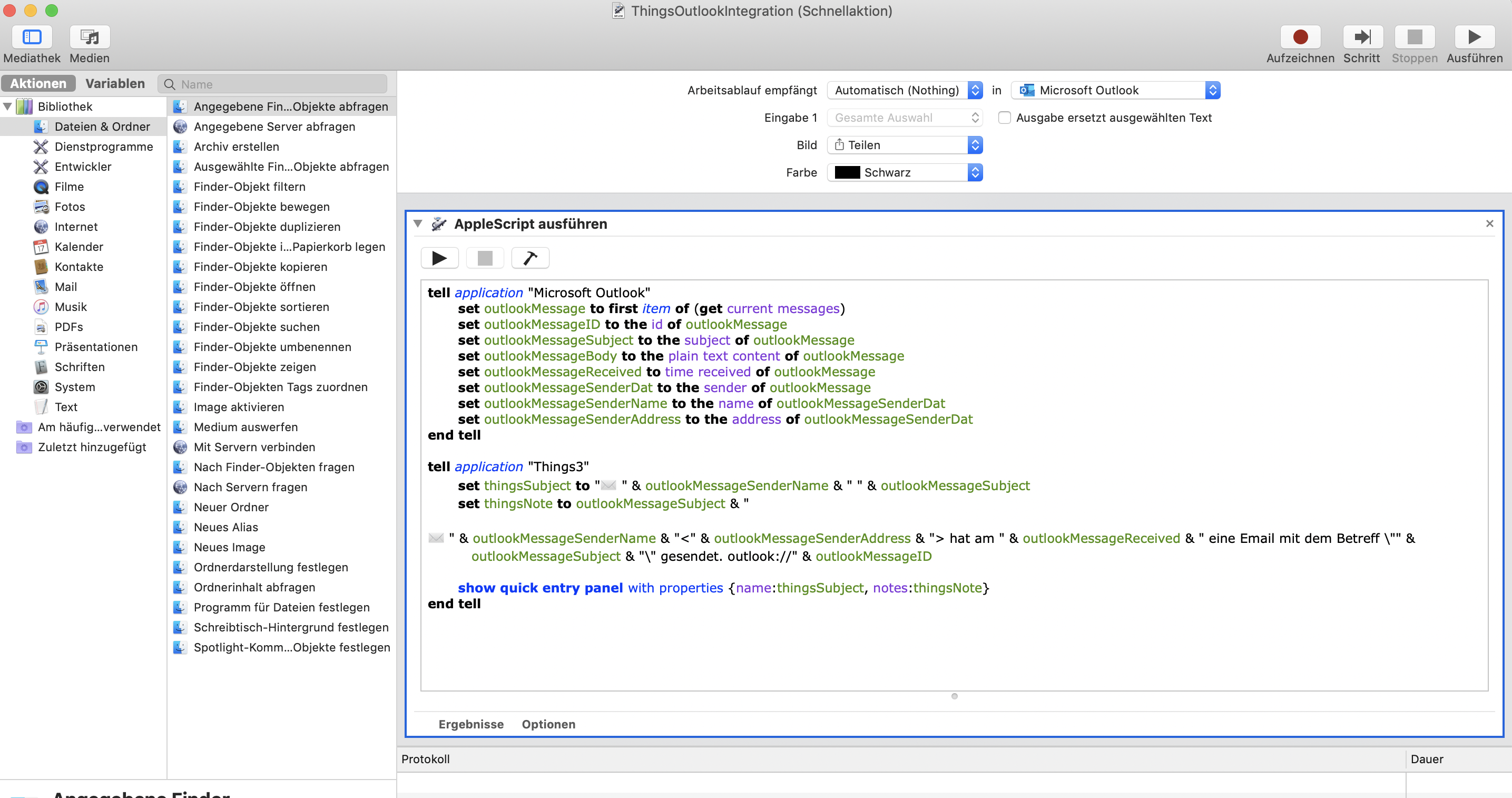Click the Name search field
The image size is (1512, 798).
point(281,84)
